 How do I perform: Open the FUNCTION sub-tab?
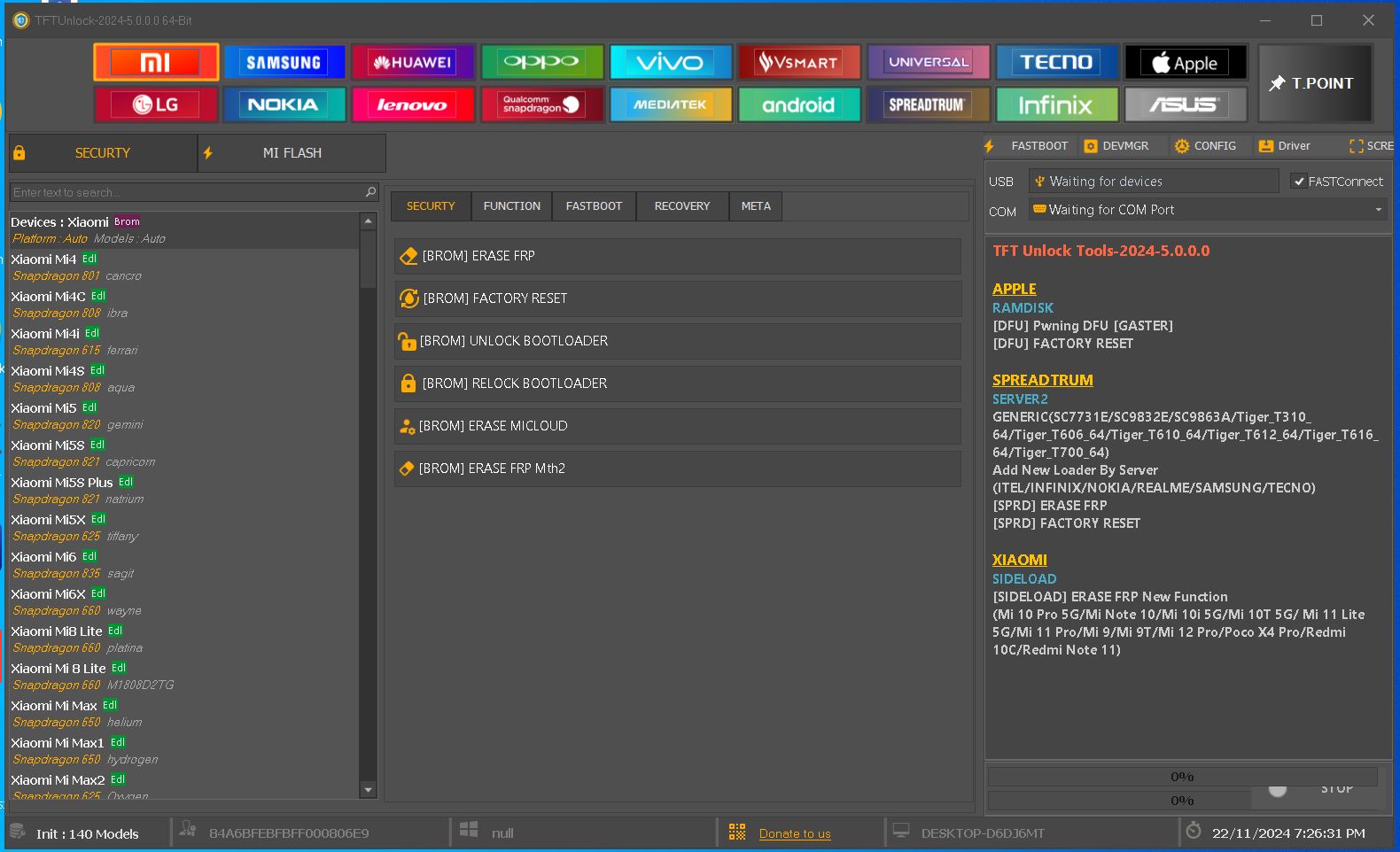tap(511, 206)
